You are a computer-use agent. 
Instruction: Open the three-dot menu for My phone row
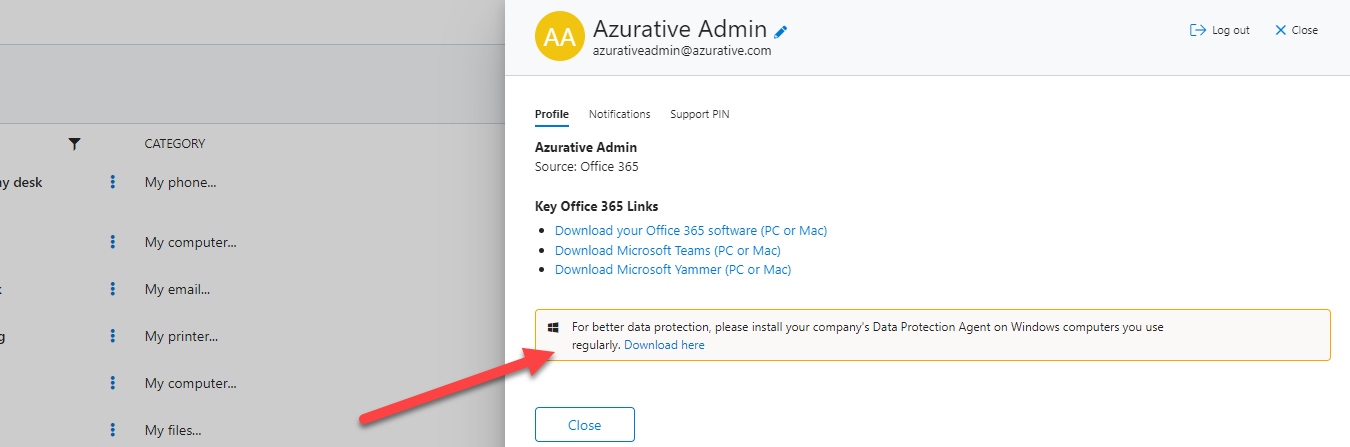[x=113, y=182]
